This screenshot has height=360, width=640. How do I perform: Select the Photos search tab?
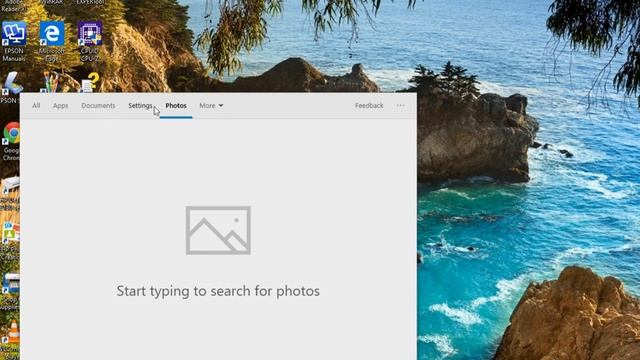176,106
